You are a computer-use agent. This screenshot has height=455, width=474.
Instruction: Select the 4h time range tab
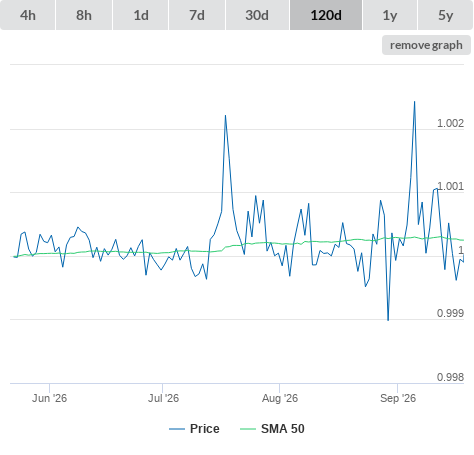(x=28, y=15)
